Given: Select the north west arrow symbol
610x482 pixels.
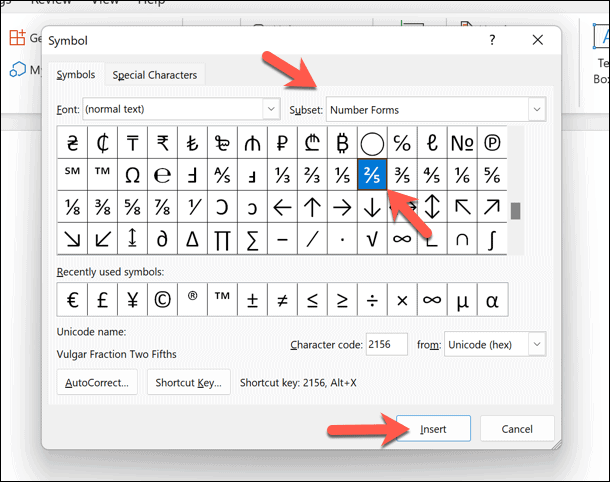Looking at the screenshot, I should pyautogui.click(x=462, y=207).
